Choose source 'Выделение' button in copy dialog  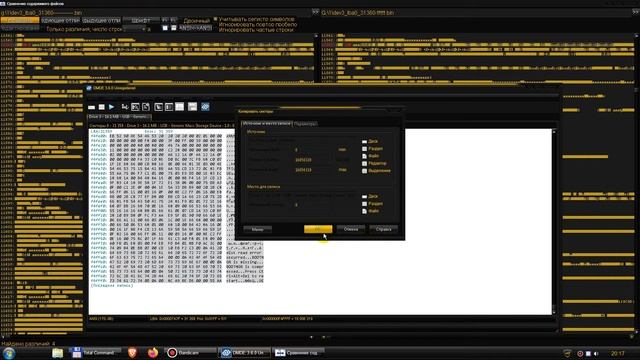(376, 171)
